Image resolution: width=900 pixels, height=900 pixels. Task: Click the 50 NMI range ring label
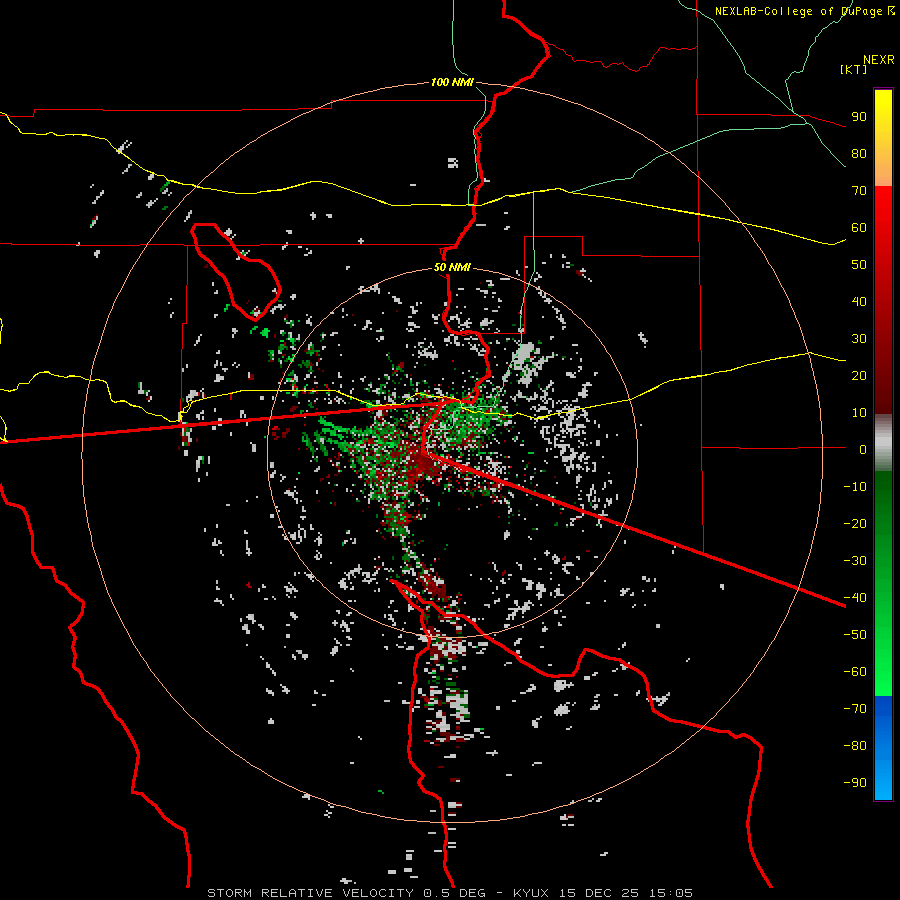(x=452, y=267)
